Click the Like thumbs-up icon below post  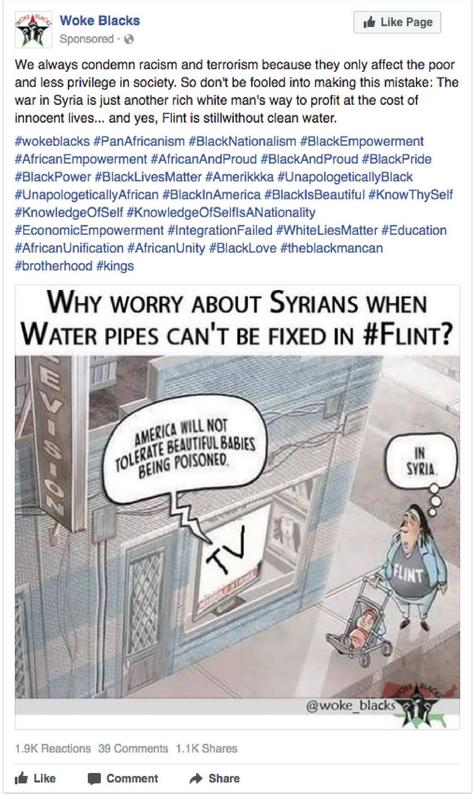click(x=21, y=778)
